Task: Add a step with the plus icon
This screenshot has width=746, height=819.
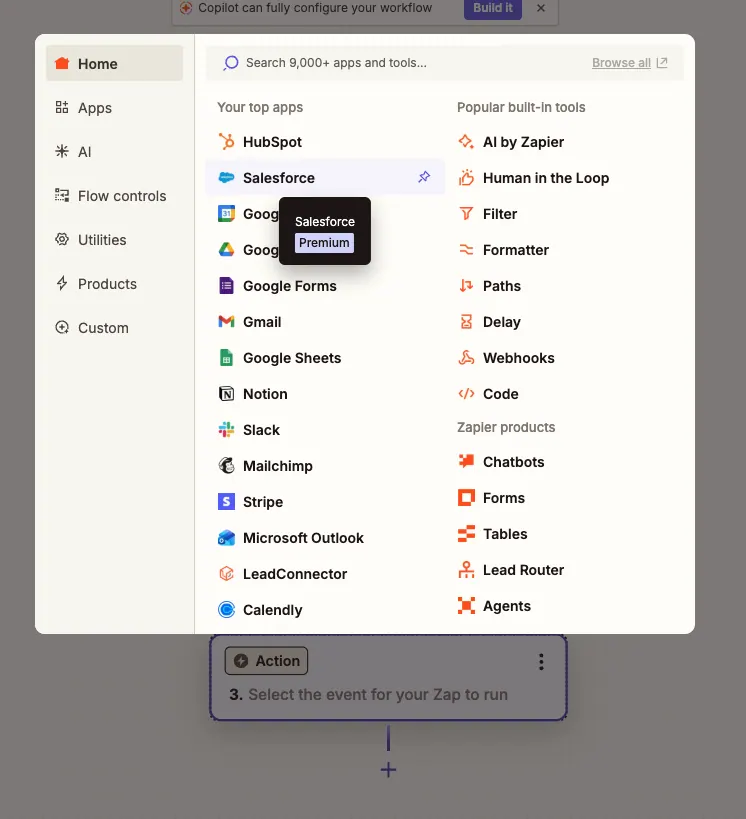Action: [x=388, y=769]
